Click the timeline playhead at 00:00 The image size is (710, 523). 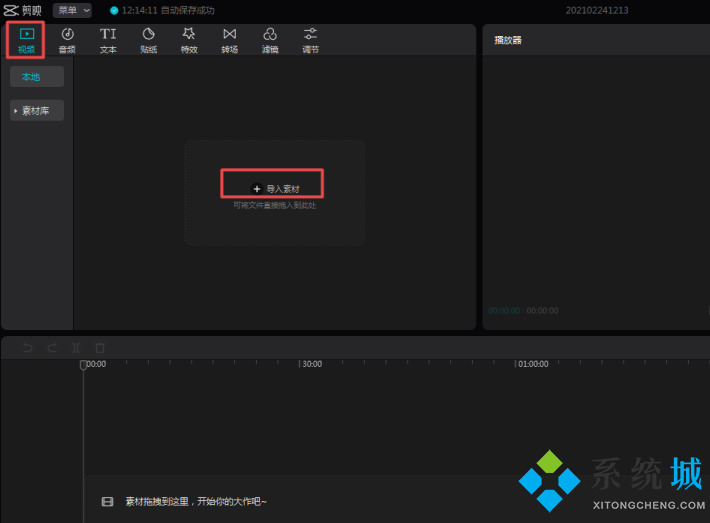(84, 365)
